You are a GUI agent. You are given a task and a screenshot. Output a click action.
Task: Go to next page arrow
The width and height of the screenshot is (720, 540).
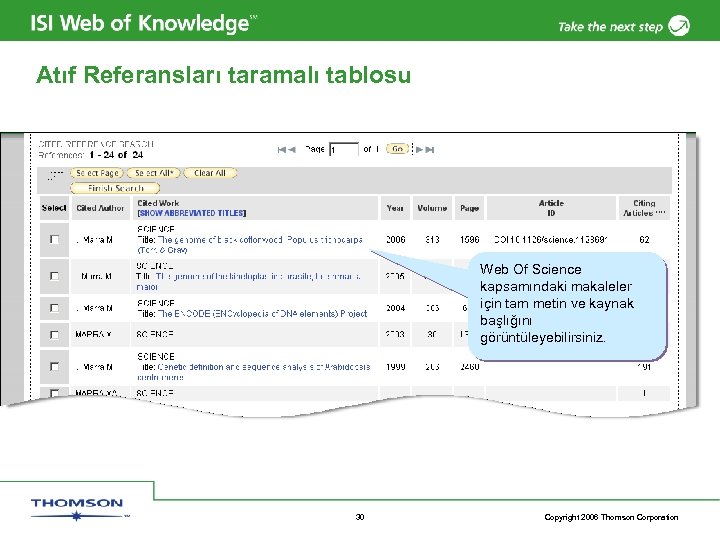point(420,150)
